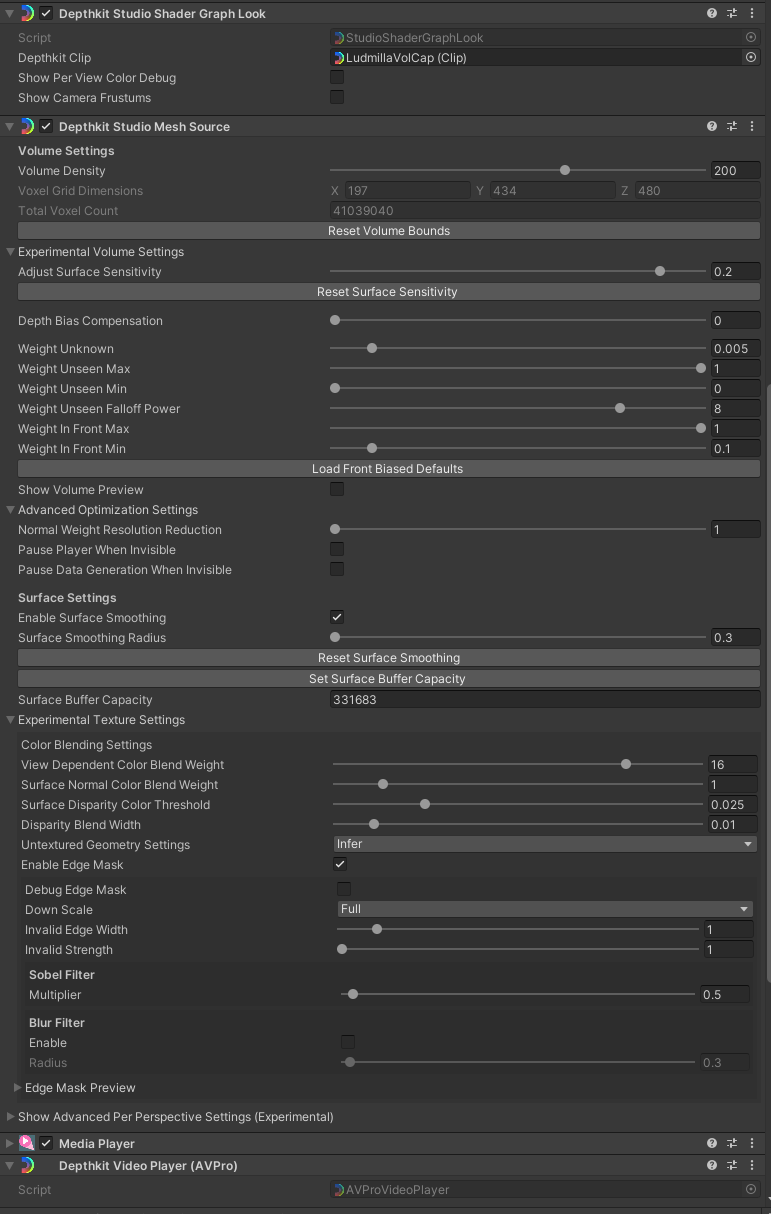This screenshot has height=1214, width=771.
Task: Click Load Front Biased Defaults button
Action: coord(389,469)
